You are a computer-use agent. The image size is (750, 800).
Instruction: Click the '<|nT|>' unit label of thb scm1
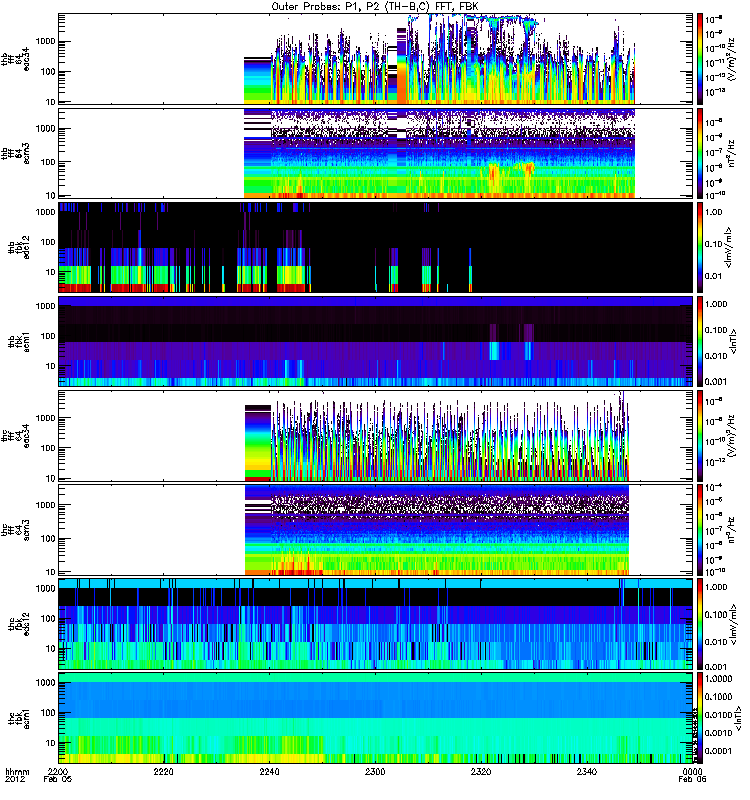733,341
